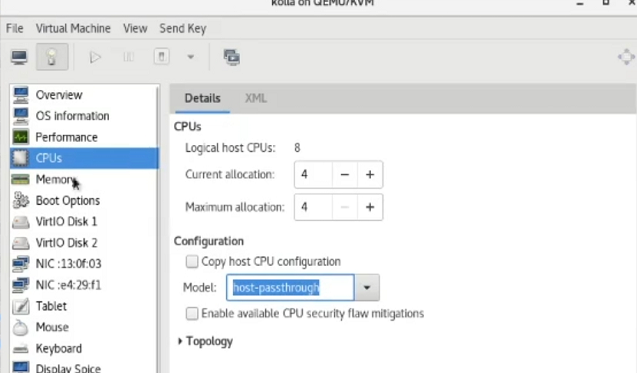Viewport: 637px width, 373px height.
Task: Open shutdown options dropdown arrow in toolbar
Action: [x=191, y=57]
